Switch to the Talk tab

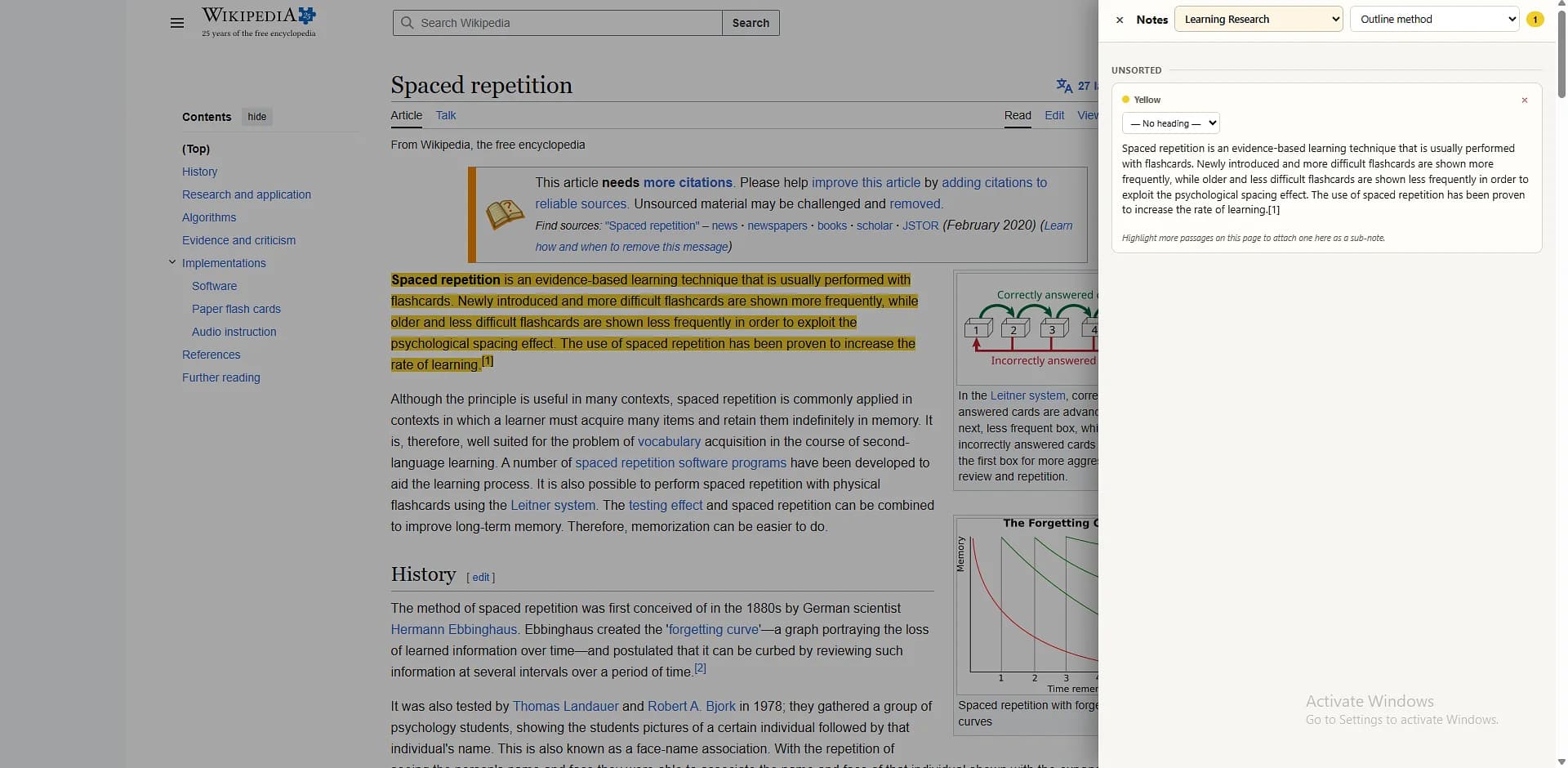coord(446,115)
